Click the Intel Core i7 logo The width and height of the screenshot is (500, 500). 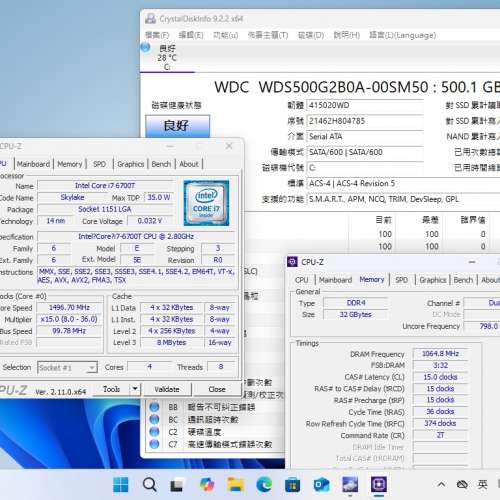pos(206,203)
